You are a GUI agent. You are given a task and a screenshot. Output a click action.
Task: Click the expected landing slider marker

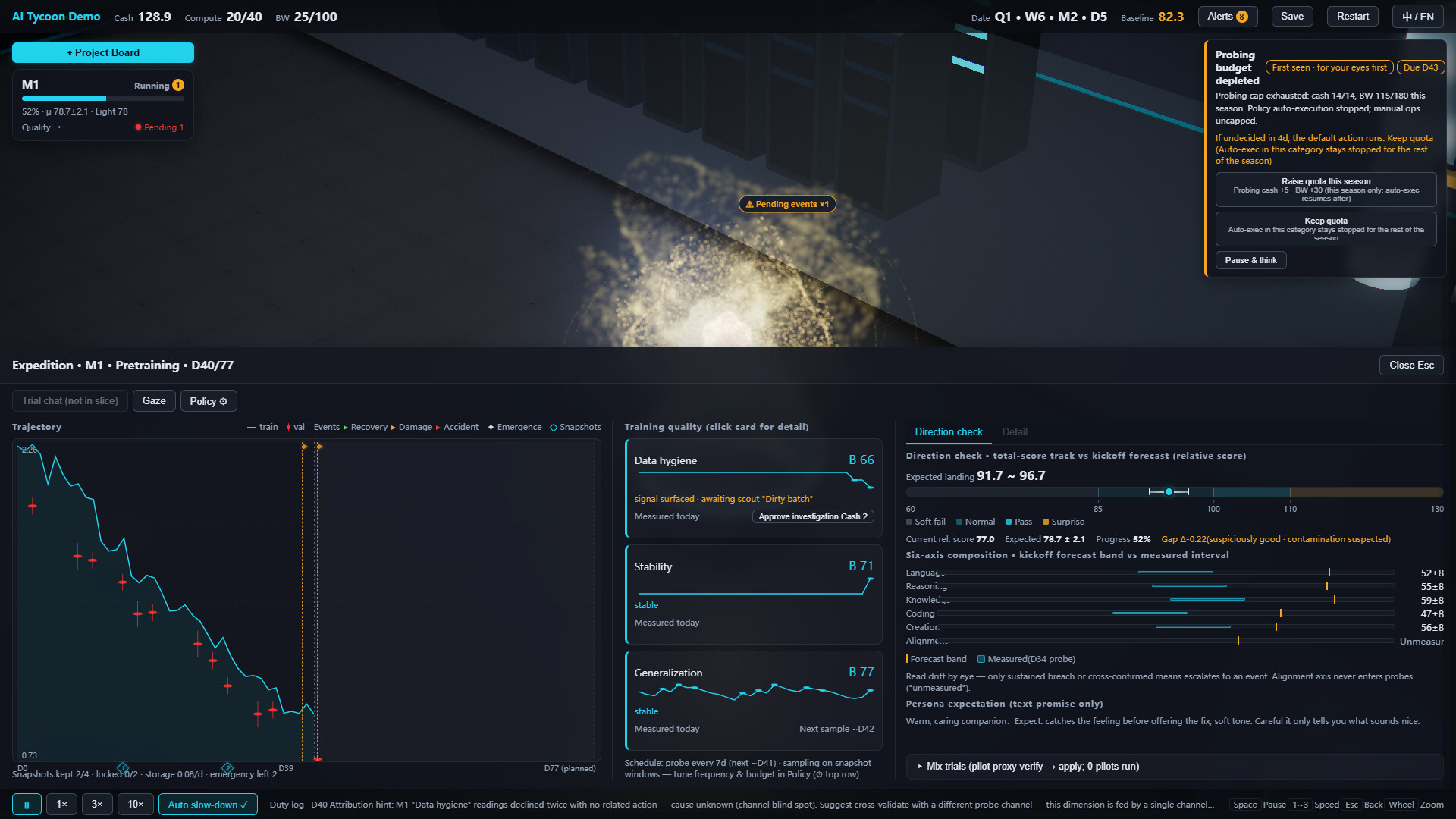(1169, 492)
